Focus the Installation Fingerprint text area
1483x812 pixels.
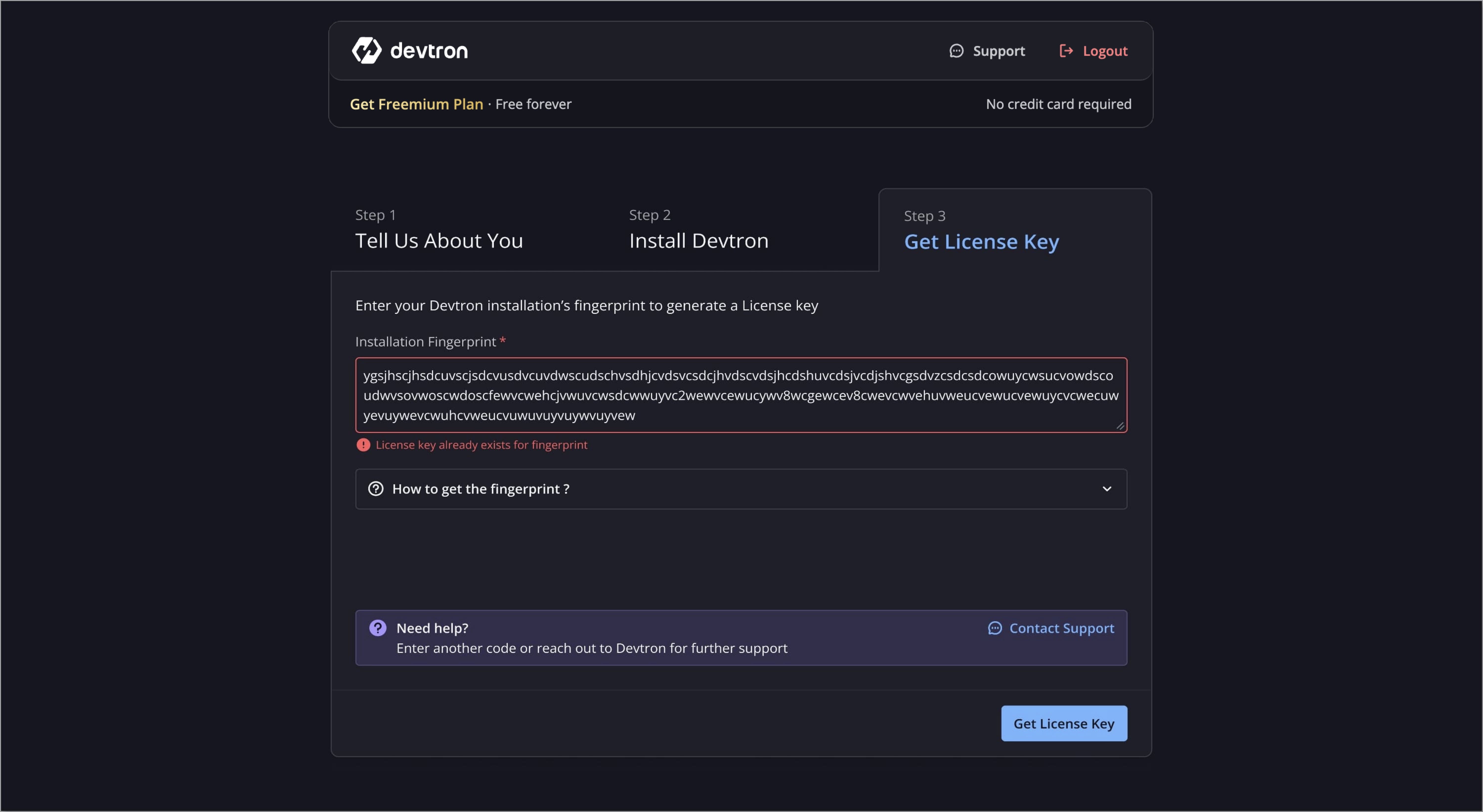tap(741, 395)
